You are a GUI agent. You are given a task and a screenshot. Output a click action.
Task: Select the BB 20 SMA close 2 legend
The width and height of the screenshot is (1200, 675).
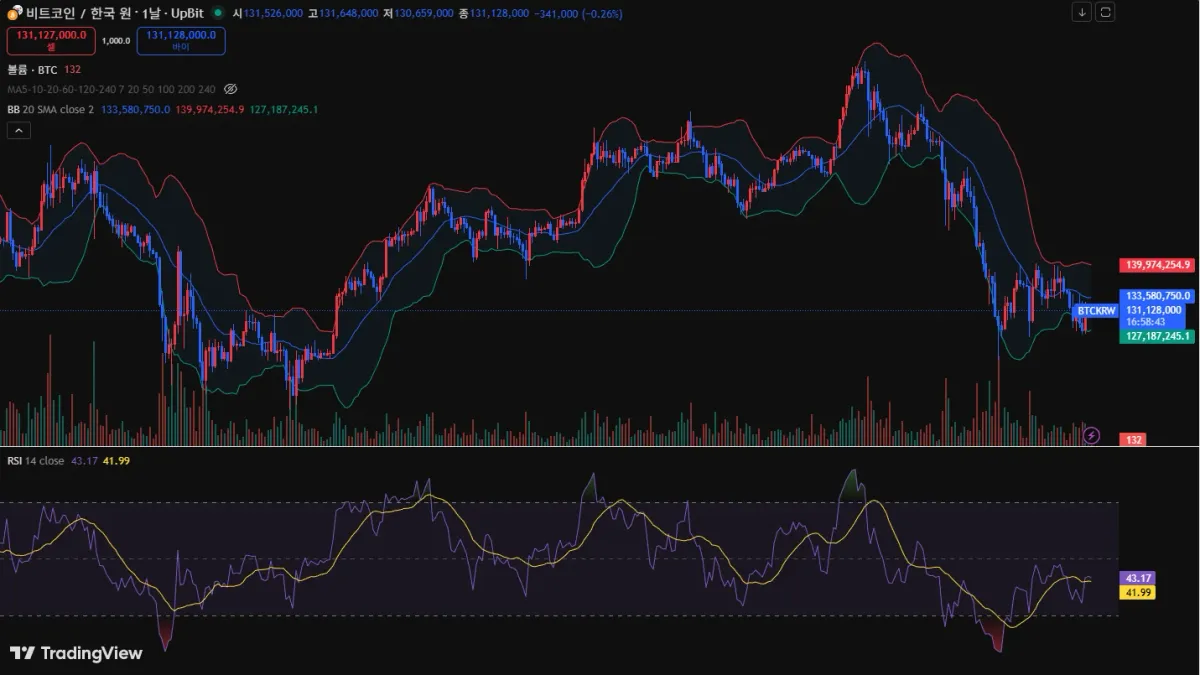coord(50,109)
